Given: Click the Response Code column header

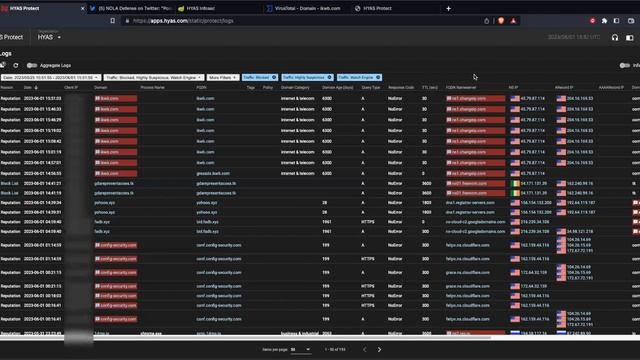Looking at the screenshot, I should (x=401, y=88).
